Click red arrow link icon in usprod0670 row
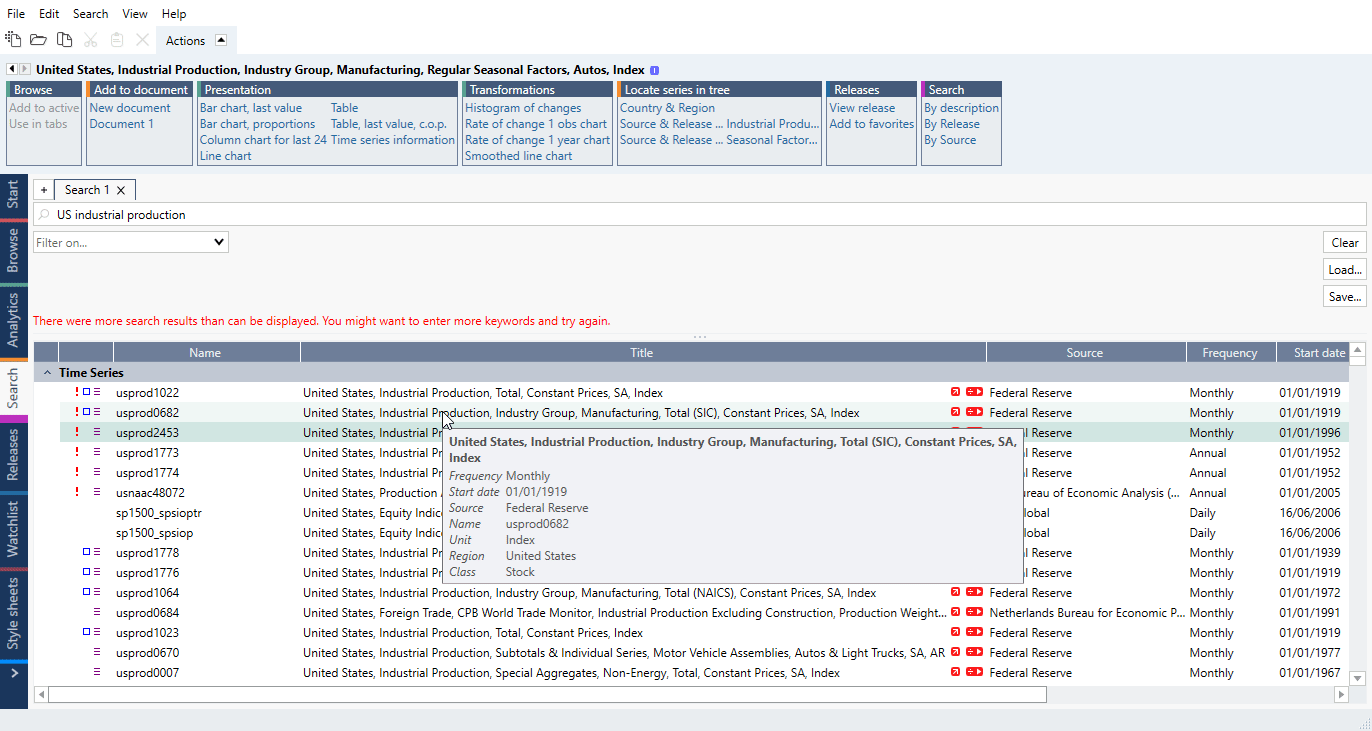Image resolution: width=1372 pixels, height=731 pixels. [x=955, y=652]
